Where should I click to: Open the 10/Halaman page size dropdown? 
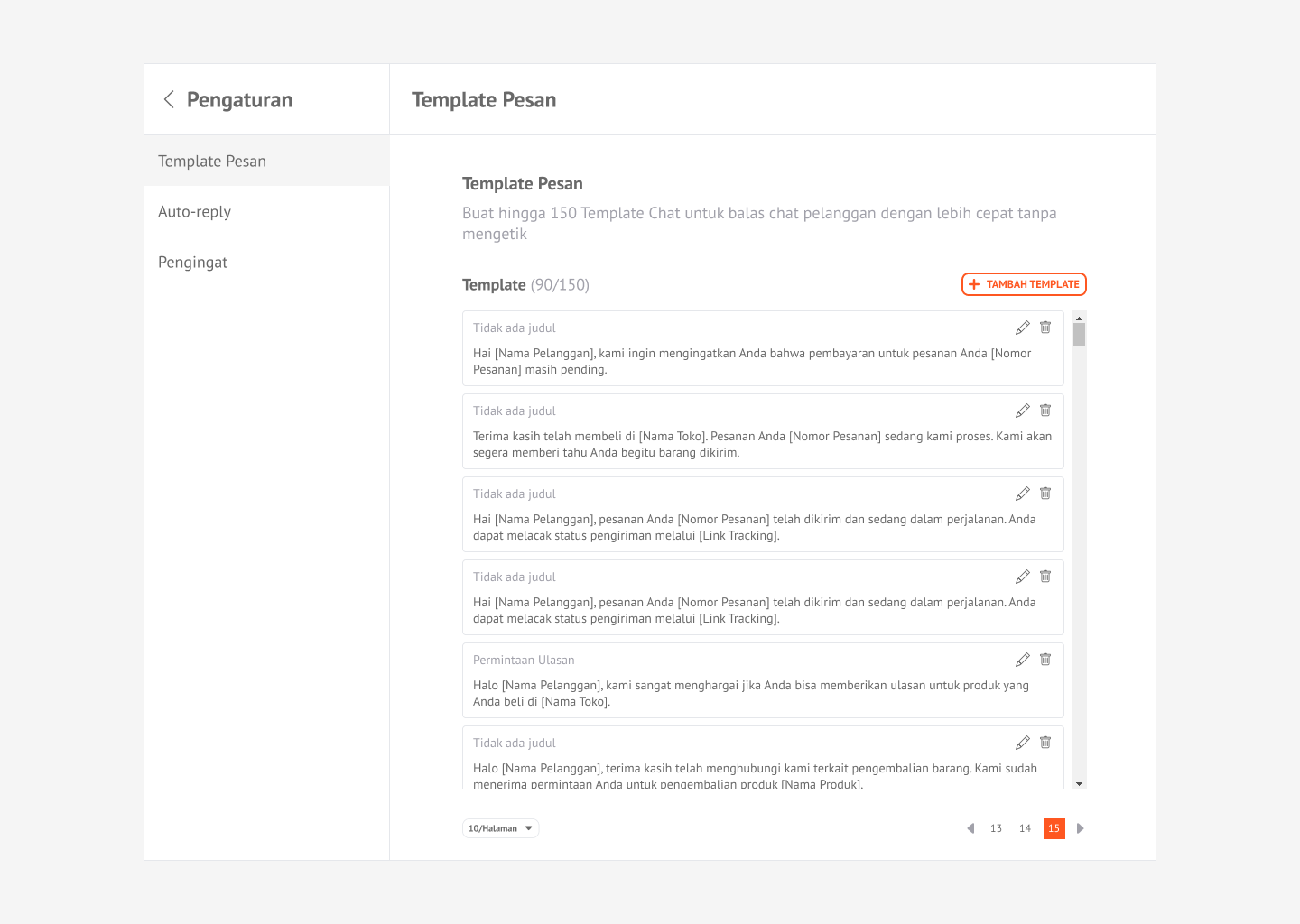(500, 828)
